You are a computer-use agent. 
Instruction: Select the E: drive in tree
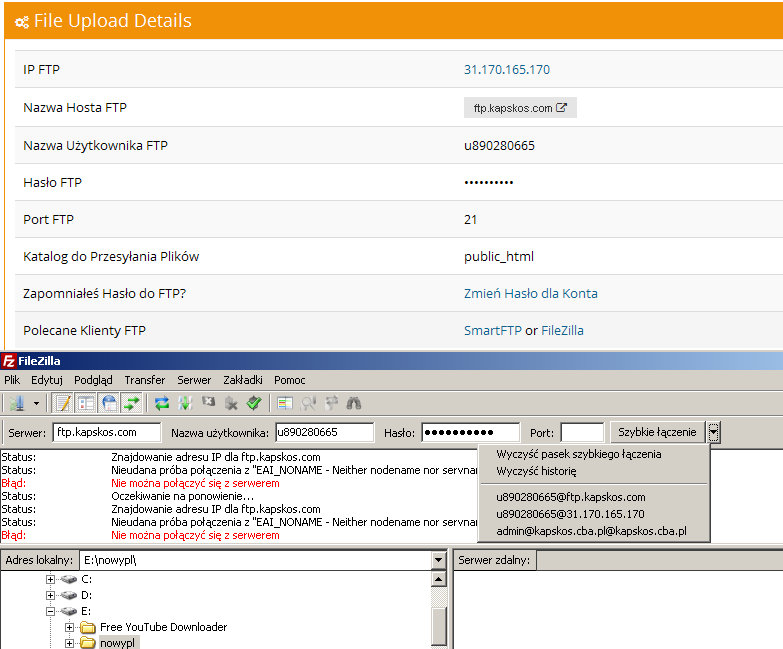pos(86,611)
